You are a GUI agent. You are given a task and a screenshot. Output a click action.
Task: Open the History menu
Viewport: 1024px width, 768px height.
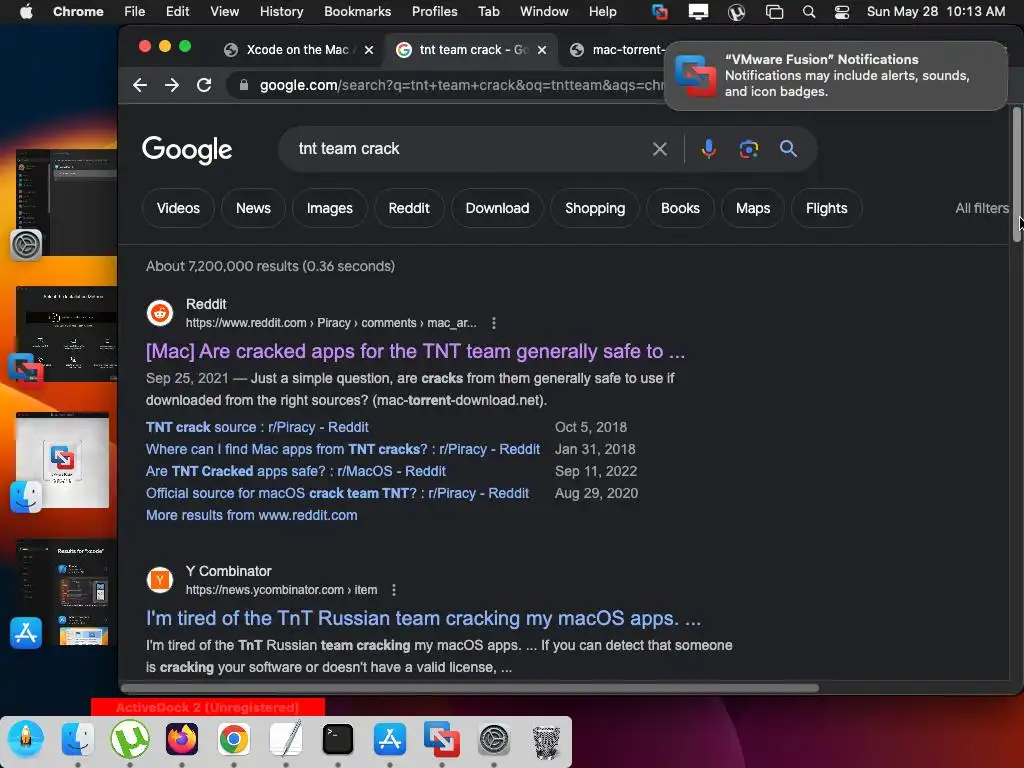coord(281,12)
